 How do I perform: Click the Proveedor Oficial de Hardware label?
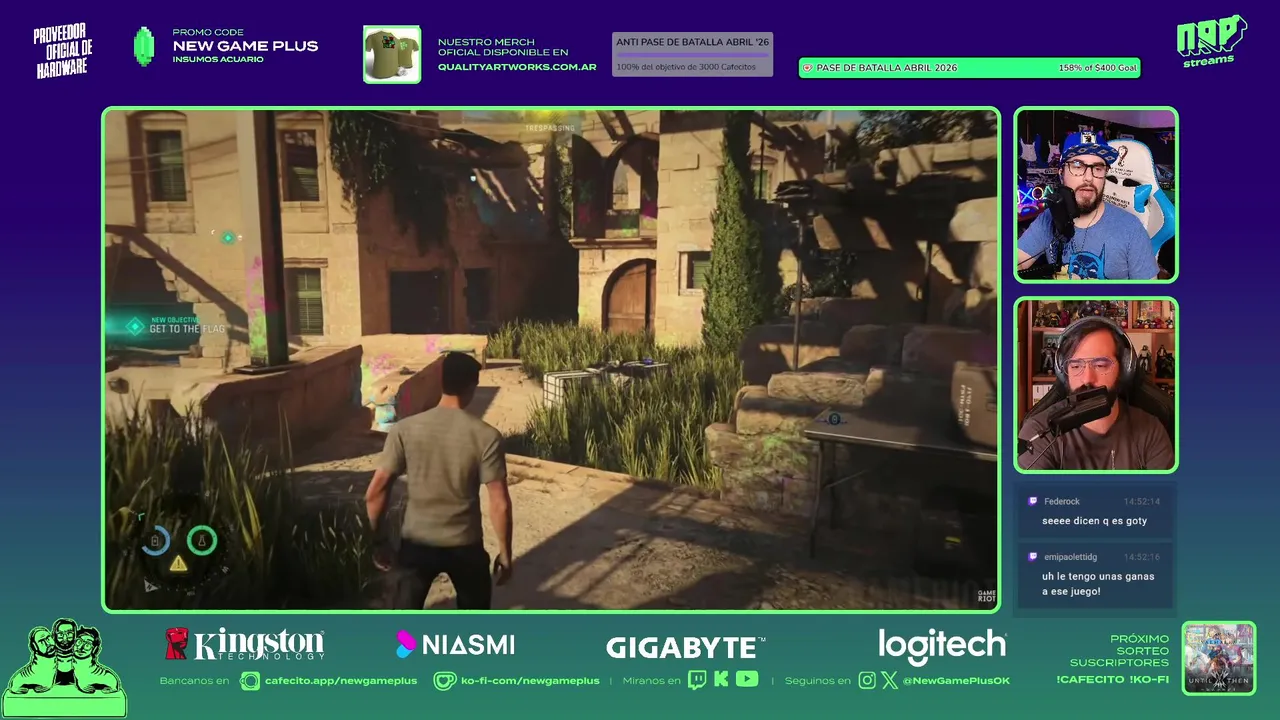[63, 51]
